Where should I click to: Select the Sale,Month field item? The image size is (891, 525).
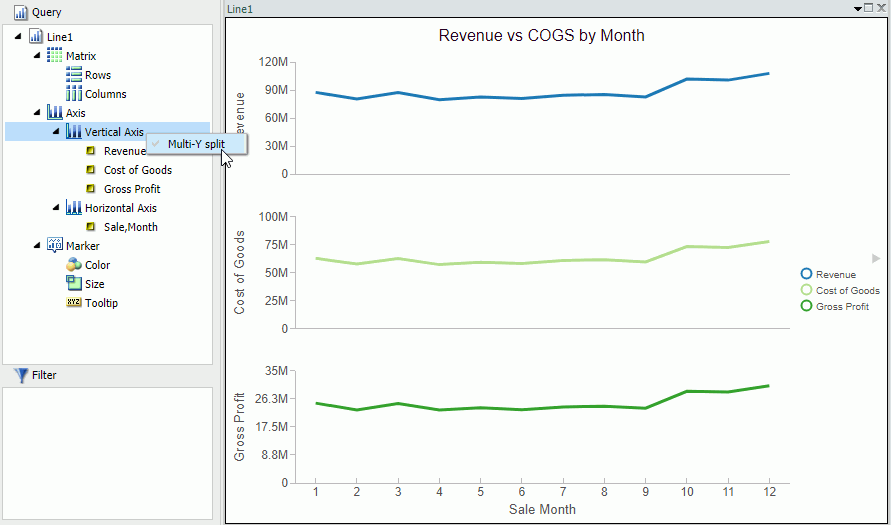click(130, 227)
